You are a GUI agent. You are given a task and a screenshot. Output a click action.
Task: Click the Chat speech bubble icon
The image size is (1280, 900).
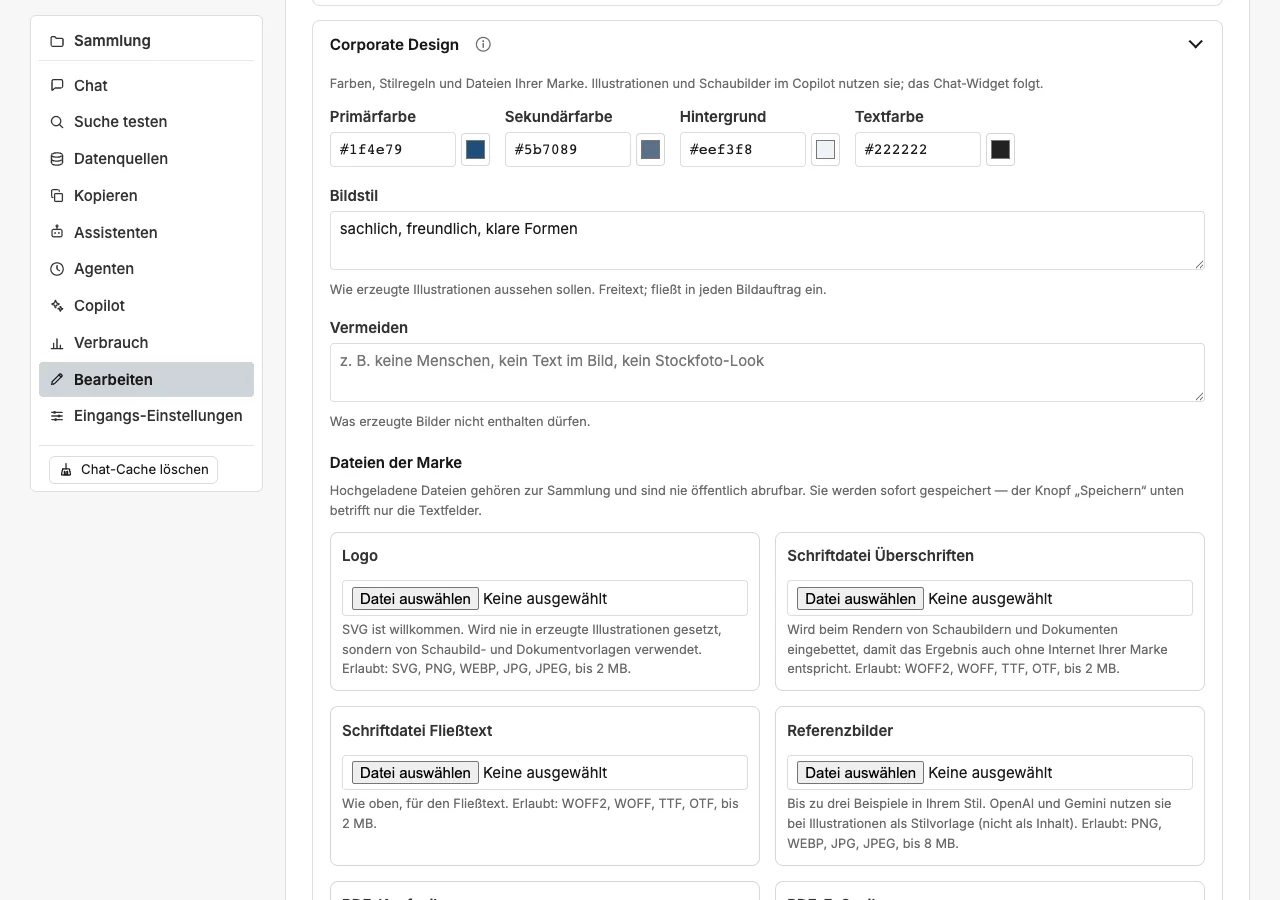pyautogui.click(x=57, y=86)
